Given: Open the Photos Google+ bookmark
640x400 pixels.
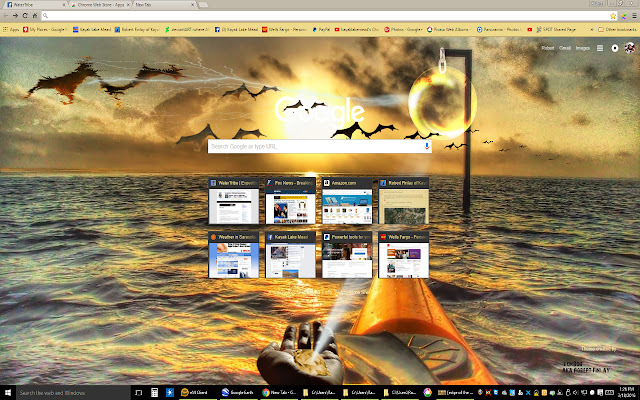Looking at the screenshot, I should (x=403, y=29).
